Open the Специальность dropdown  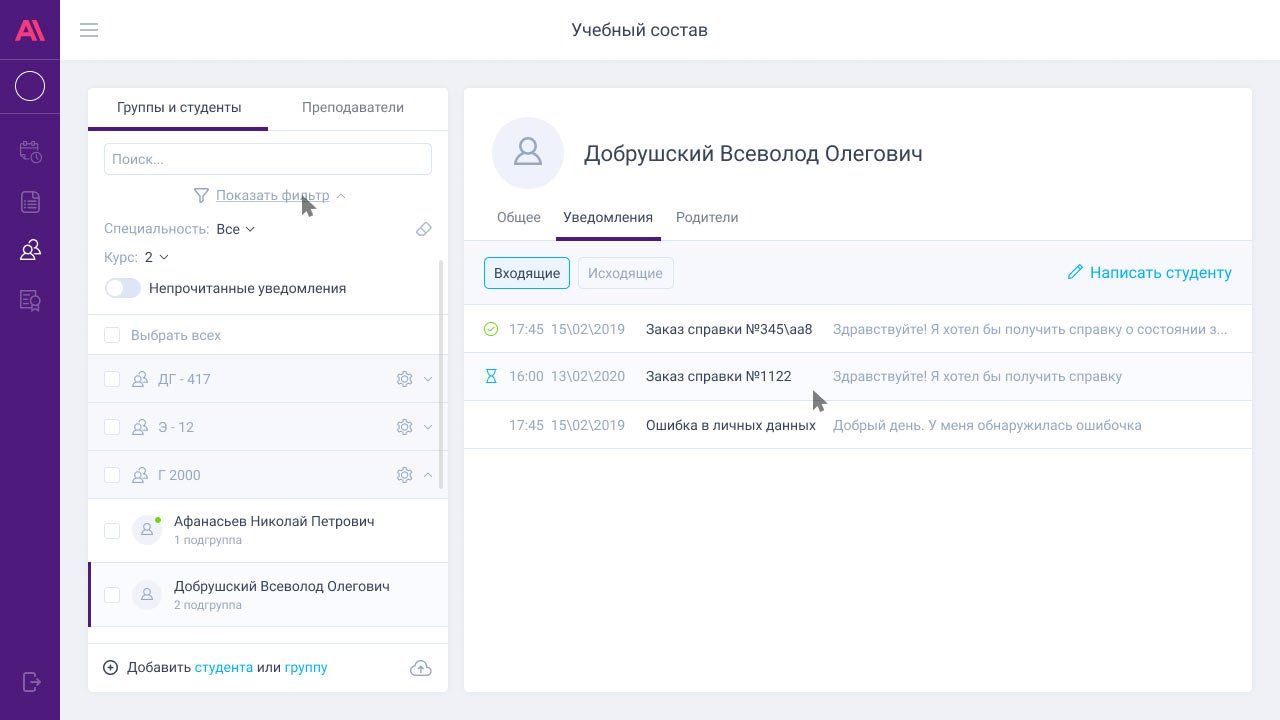[x=235, y=229]
